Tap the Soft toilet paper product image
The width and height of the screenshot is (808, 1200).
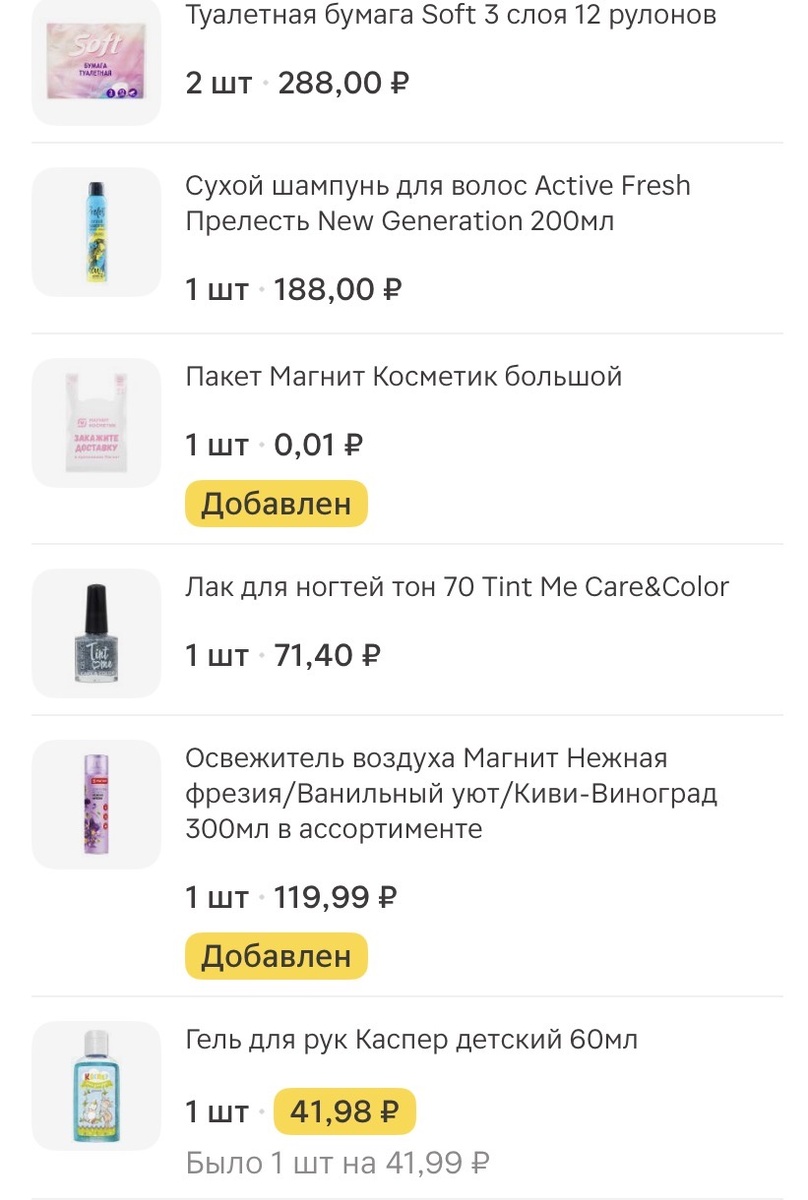pos(96,62)
